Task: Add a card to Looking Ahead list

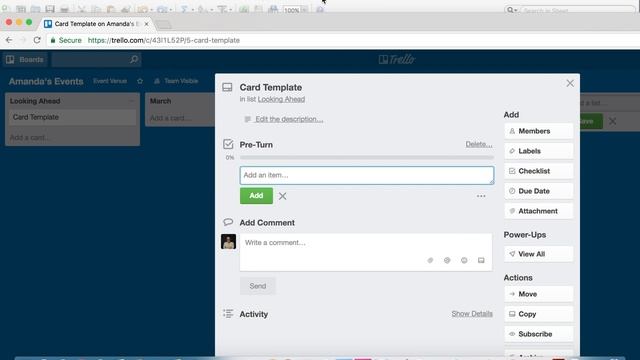Action: [x=30, y=138]
